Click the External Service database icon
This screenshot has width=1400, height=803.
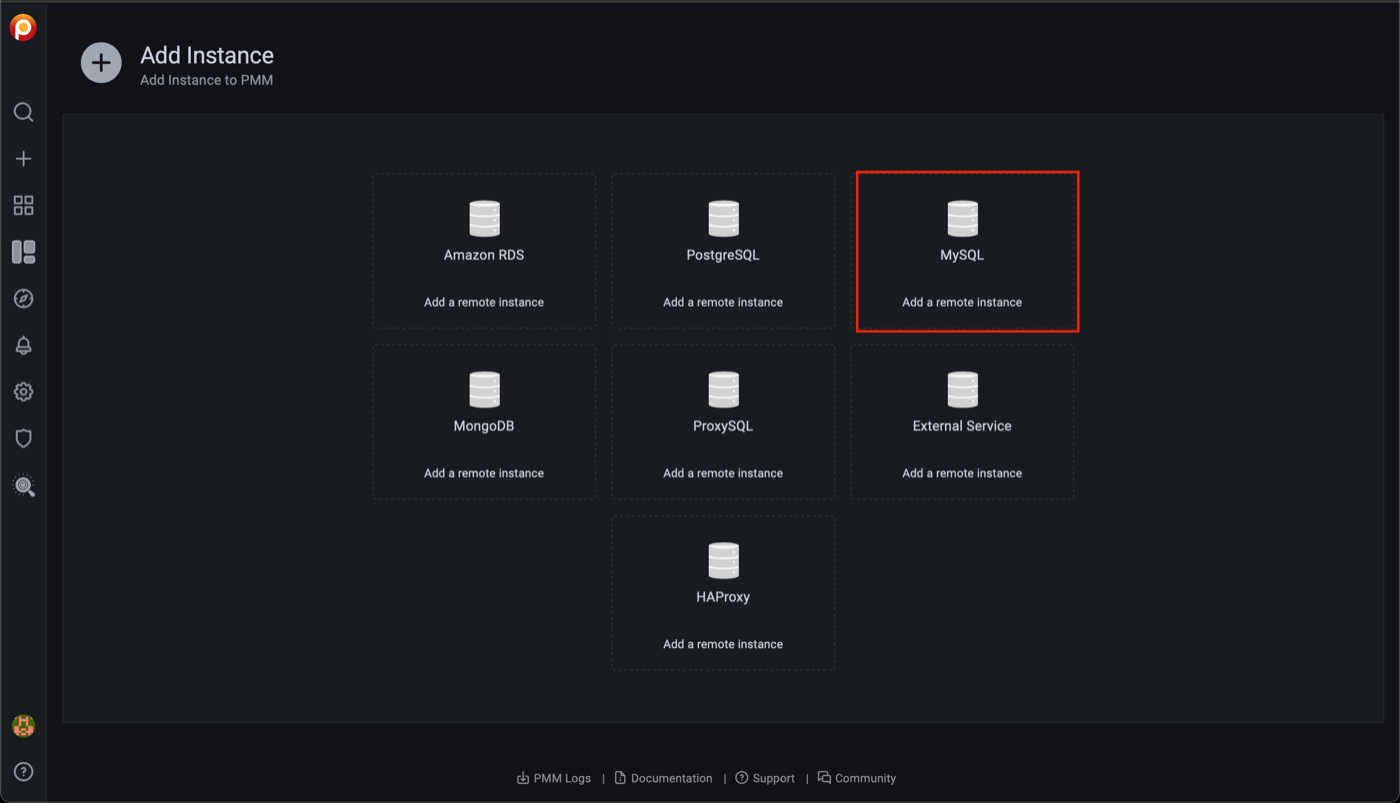962,390
